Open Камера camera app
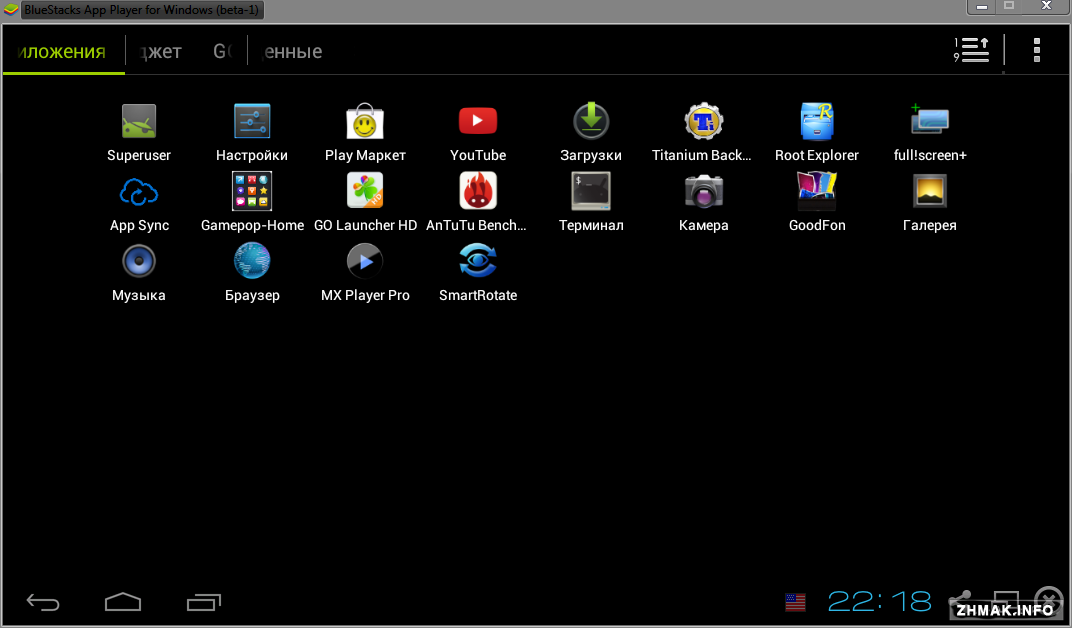Screen dimensions: 1072x628 [704, 191]
